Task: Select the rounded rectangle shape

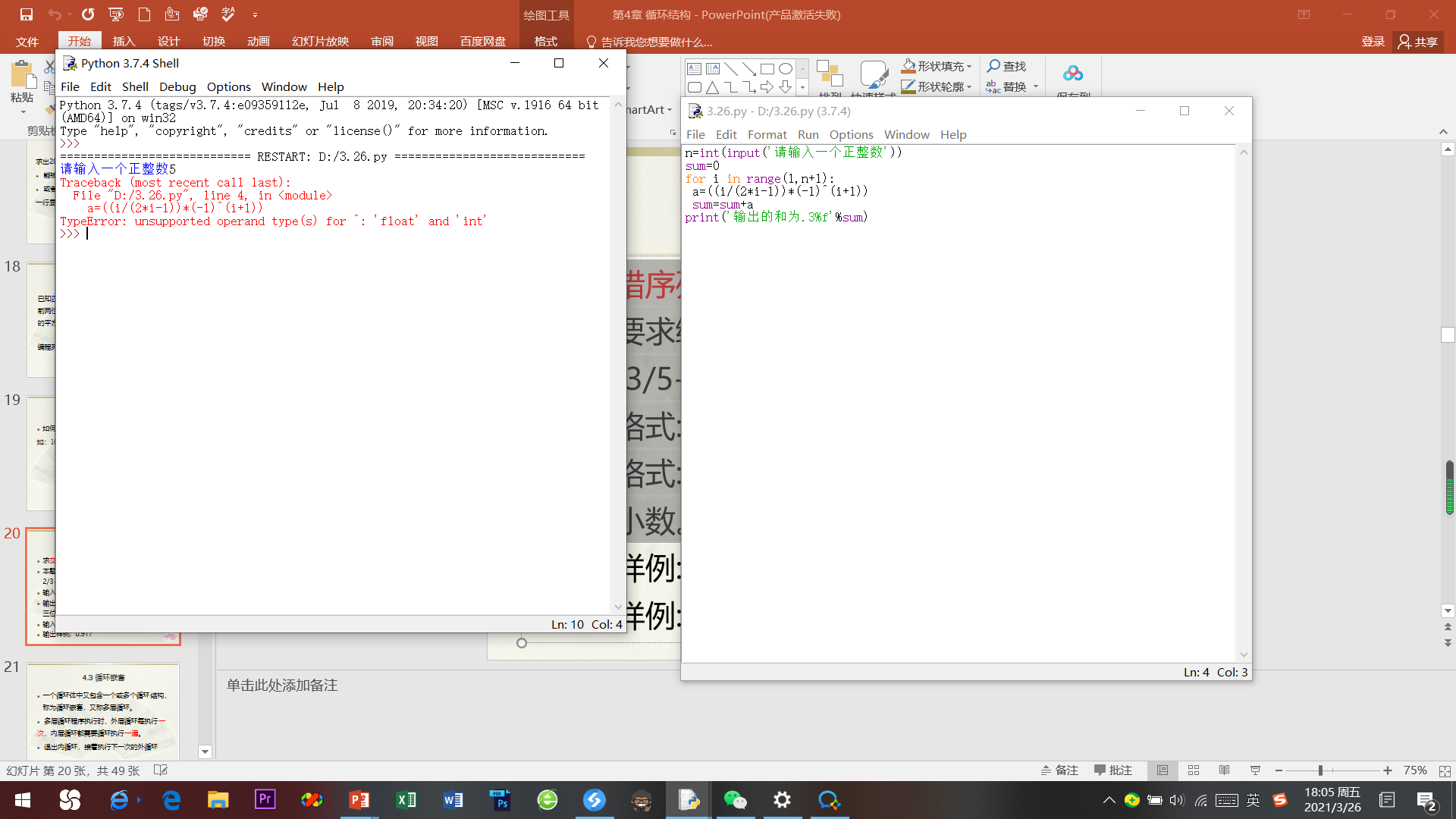Action: [x=694, y=87]
